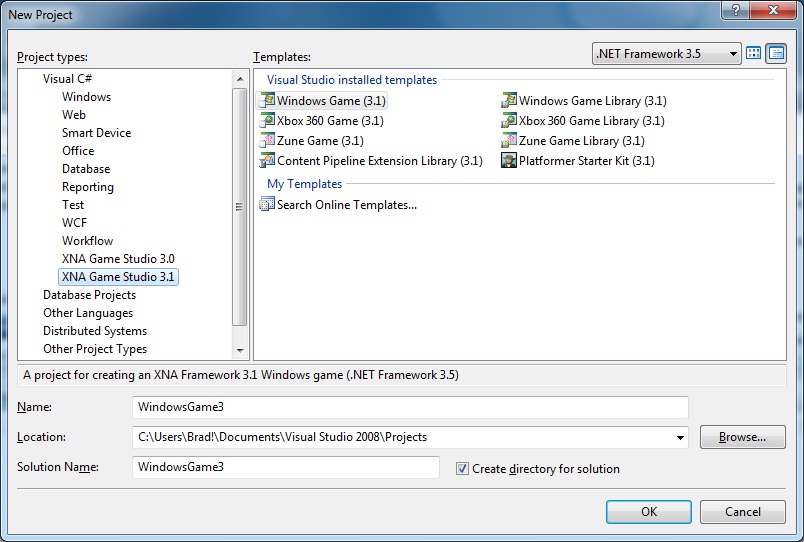Select the Workflow project type
This screenshot has height=542, width=804.
[x=87, y=240]
